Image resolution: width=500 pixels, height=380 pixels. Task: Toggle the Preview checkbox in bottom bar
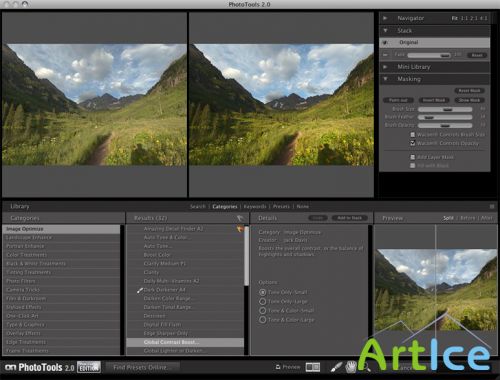click(x=278, y=367)
